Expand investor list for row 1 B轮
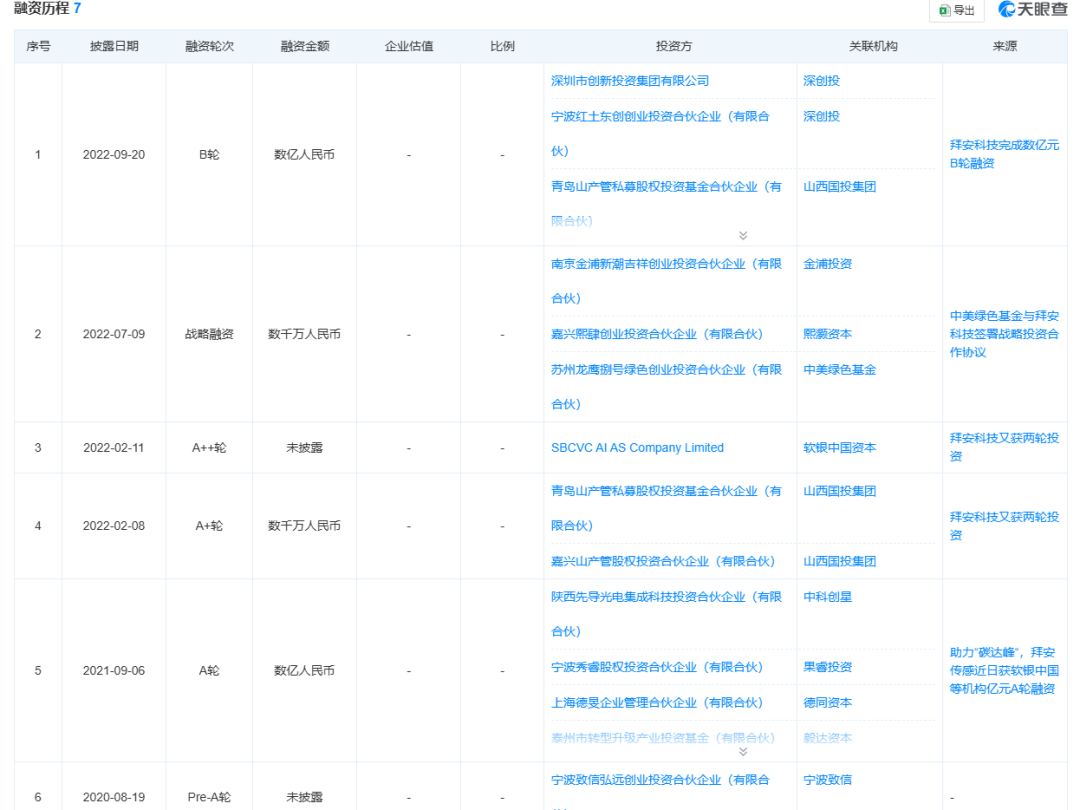This screenshot has width=1080, height=810. pos(743,236)
